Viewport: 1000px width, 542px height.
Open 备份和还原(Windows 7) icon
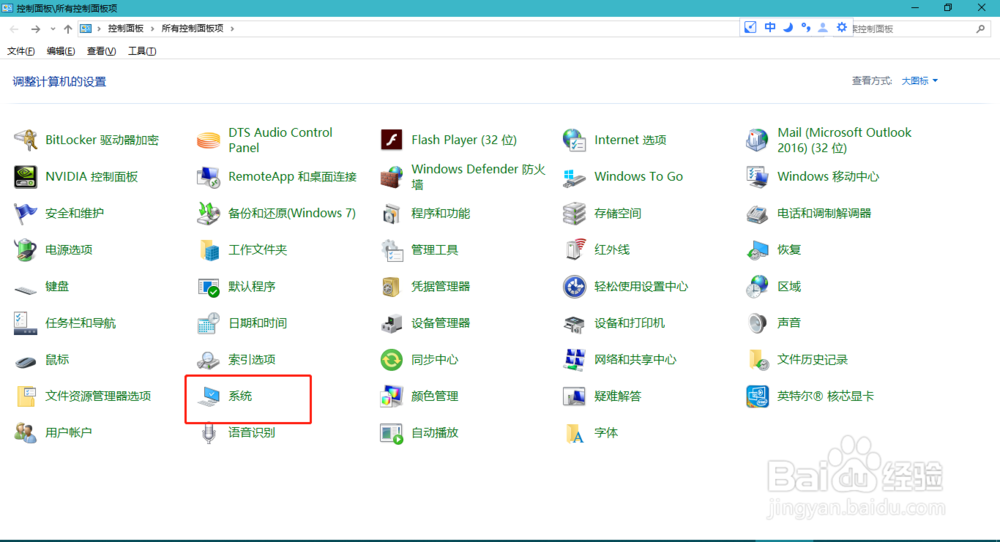[208, 213]
